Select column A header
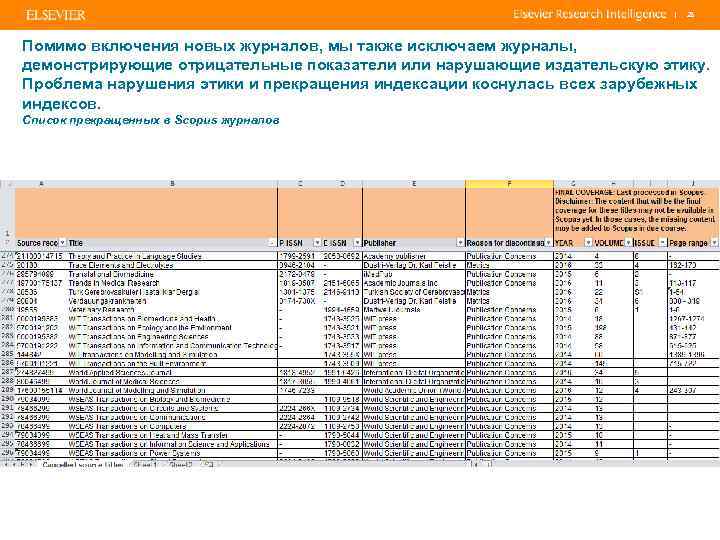Viewport: 720px width, 540px height. coord(41,184)
